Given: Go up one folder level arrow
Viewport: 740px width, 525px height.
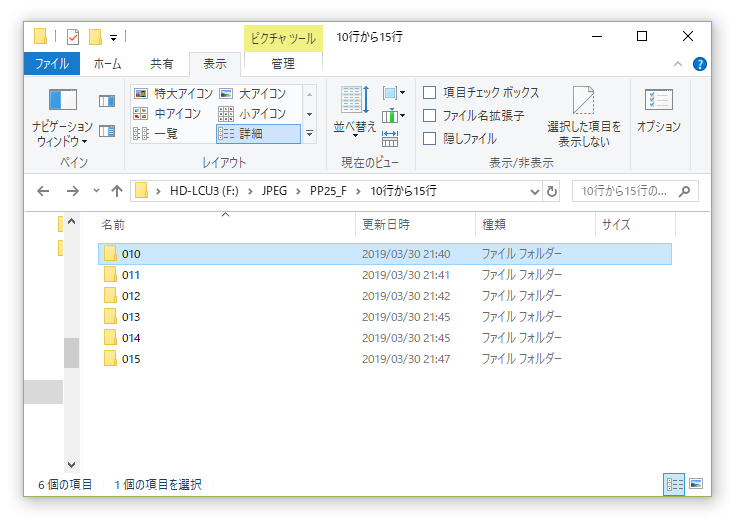Looking at the screenshot, I should [117, 191].
